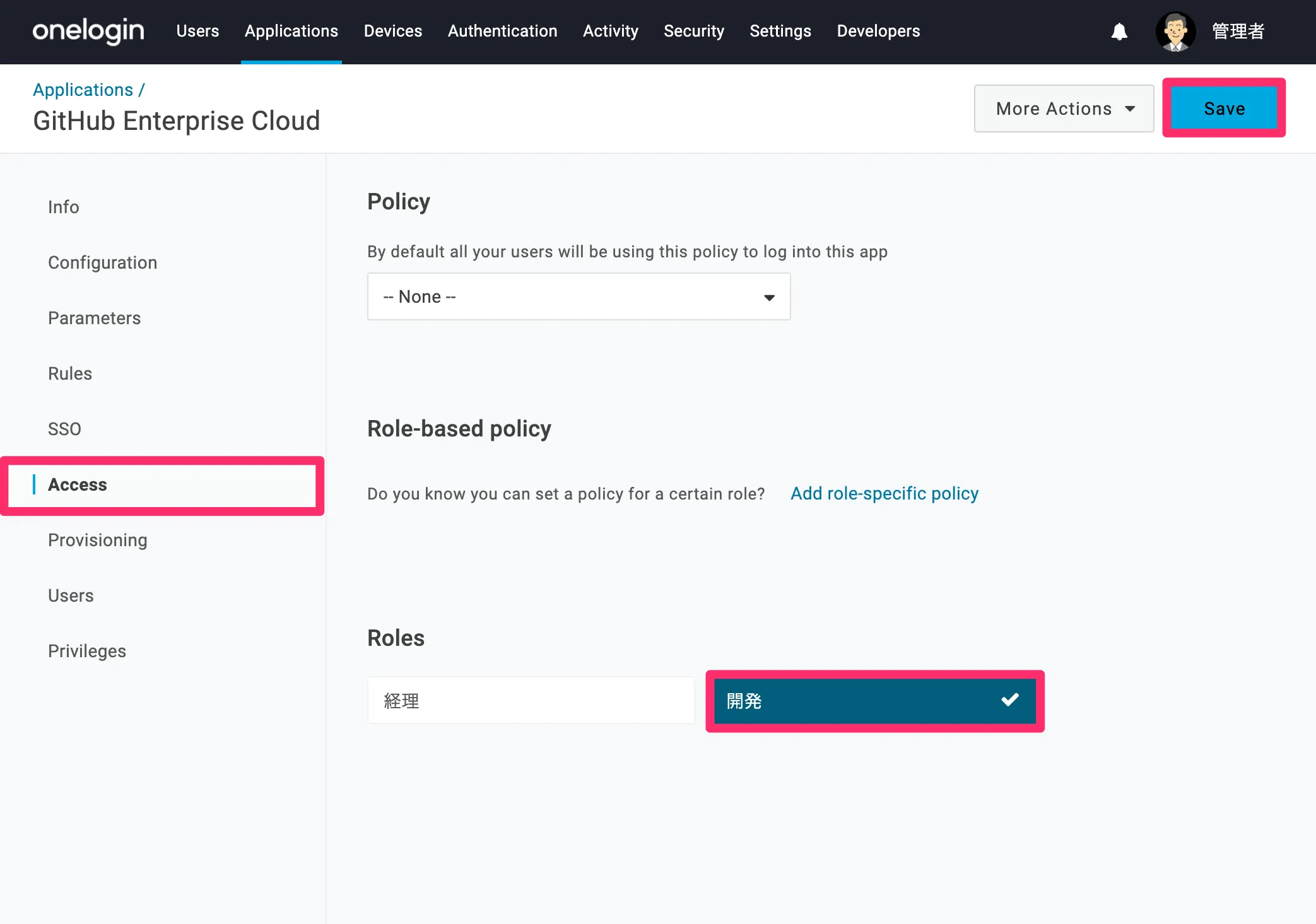
Task: Click the onelogin logo
Action: (x=88, y=31)
